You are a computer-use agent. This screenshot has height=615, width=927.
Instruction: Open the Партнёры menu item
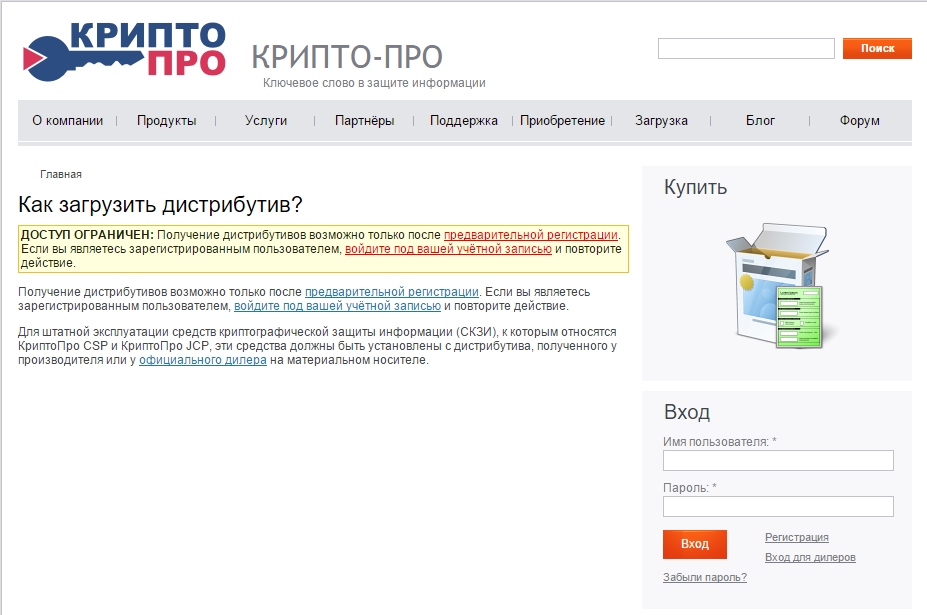click(365, 121)
